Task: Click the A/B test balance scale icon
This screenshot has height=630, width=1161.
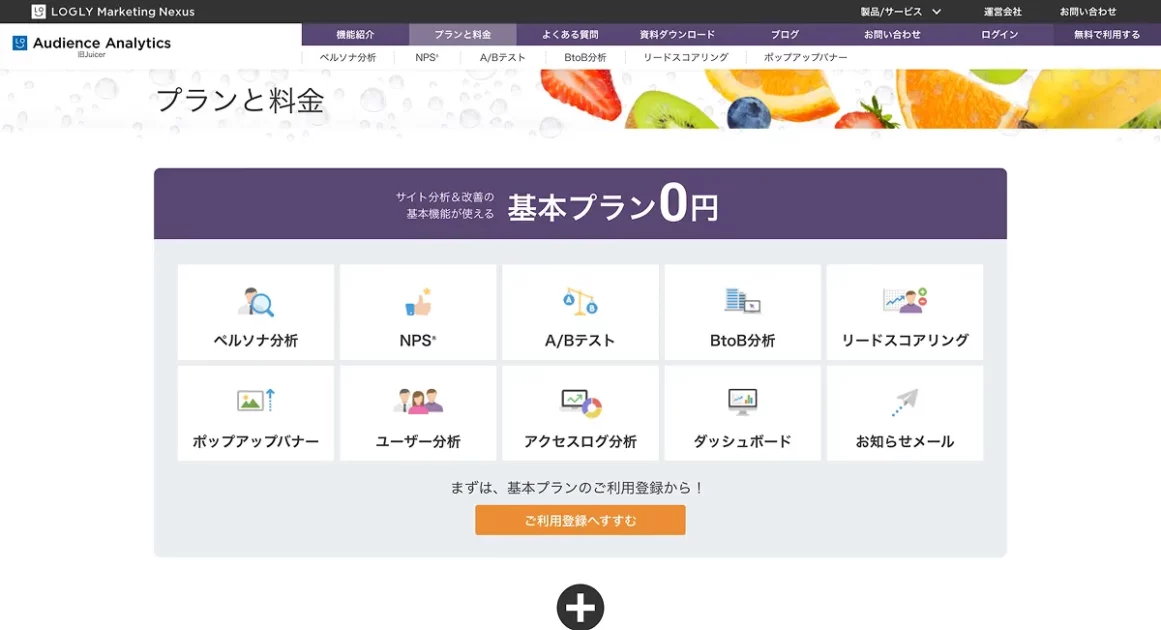Action: coord(580,300)
